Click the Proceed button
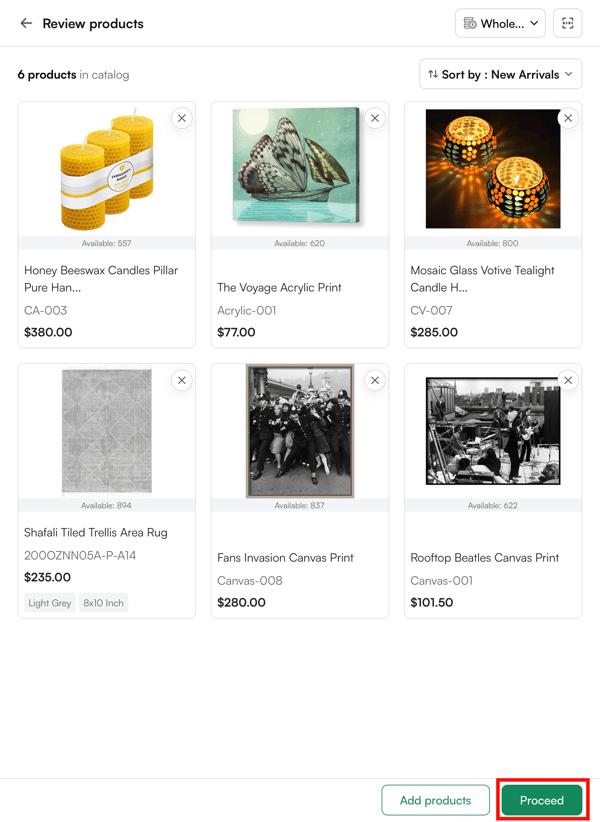This screenshot has height=822, width=600. pos(541,800)
